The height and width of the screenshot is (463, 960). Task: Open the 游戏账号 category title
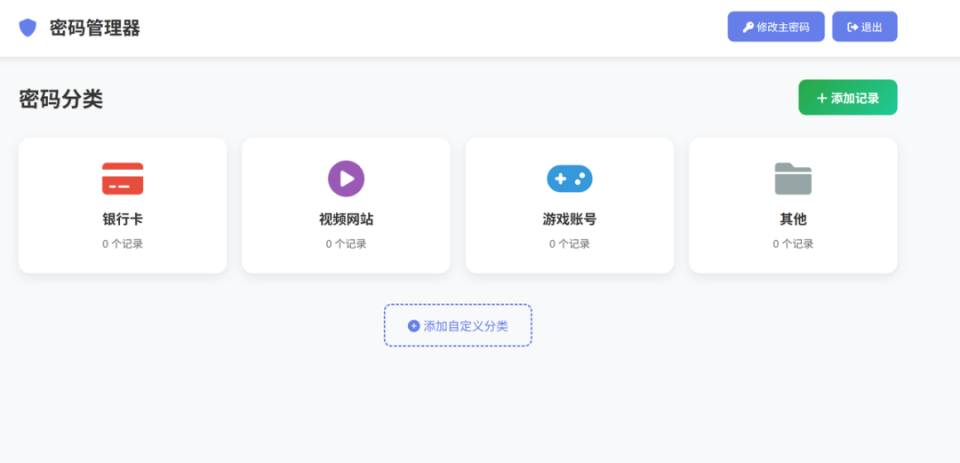[x=569, y=219]
